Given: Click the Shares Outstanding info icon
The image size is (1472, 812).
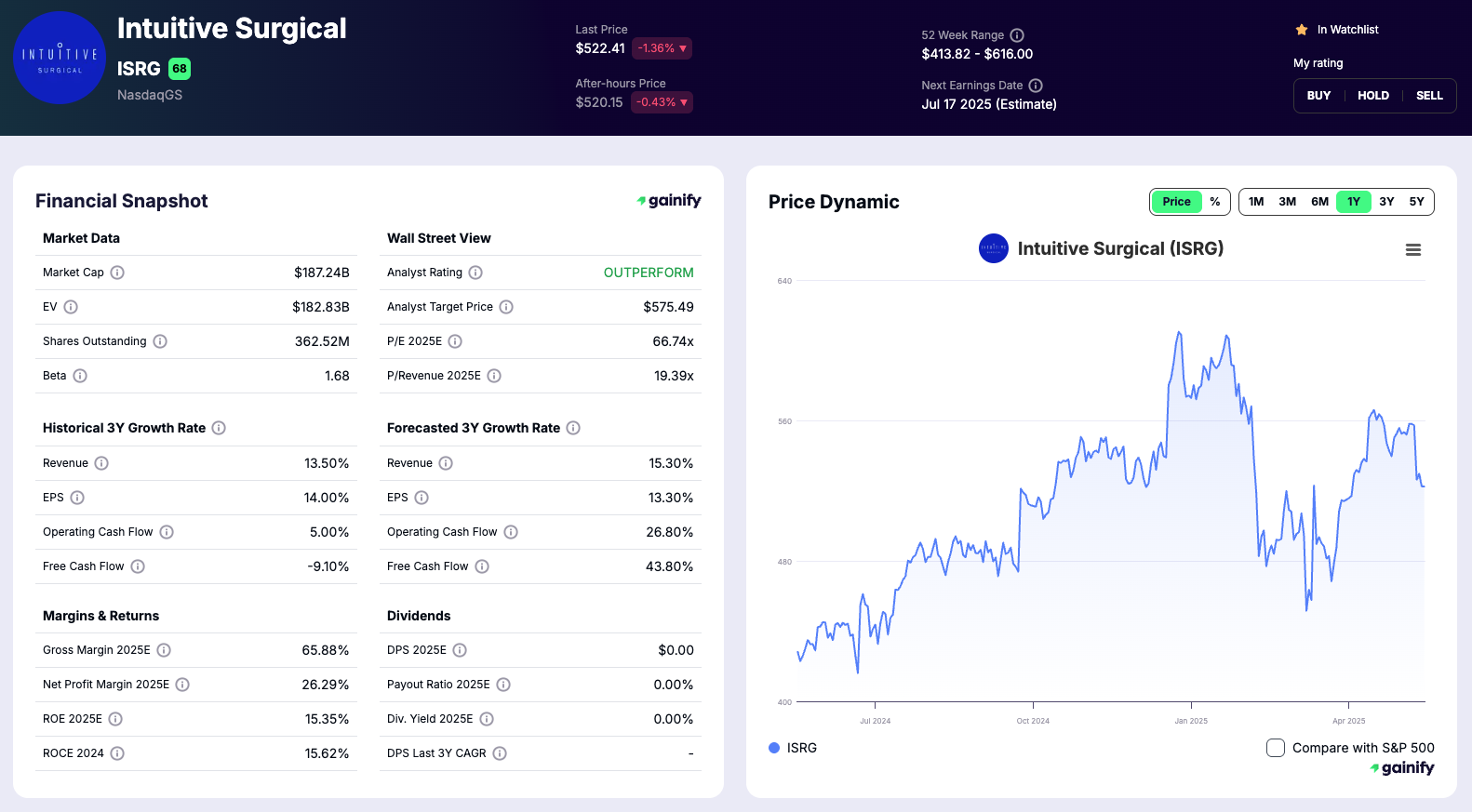Looking at the screenshot, I should click(x=160, y=341).
